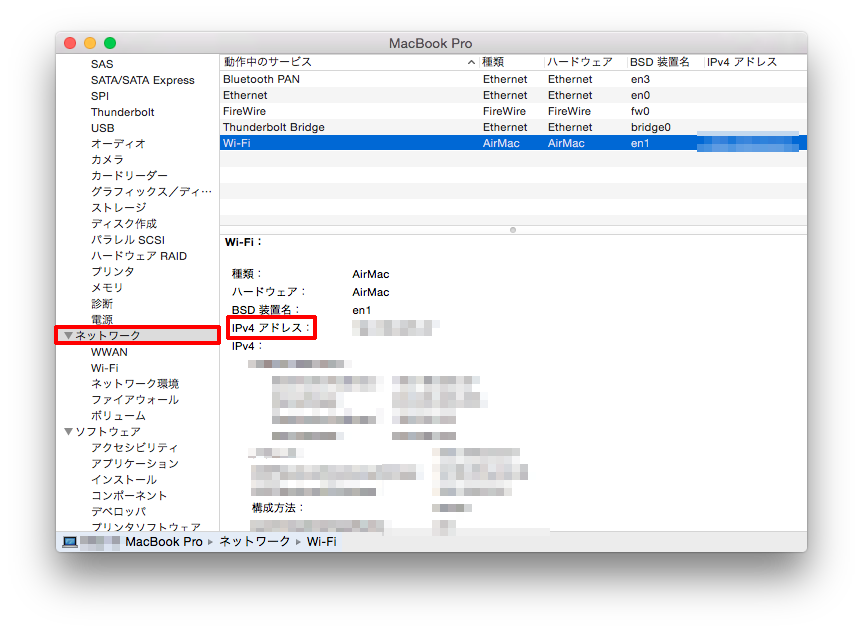Click the en3 BSD device cell
This screenshot has width=863, height=632.
click(640, 79)
